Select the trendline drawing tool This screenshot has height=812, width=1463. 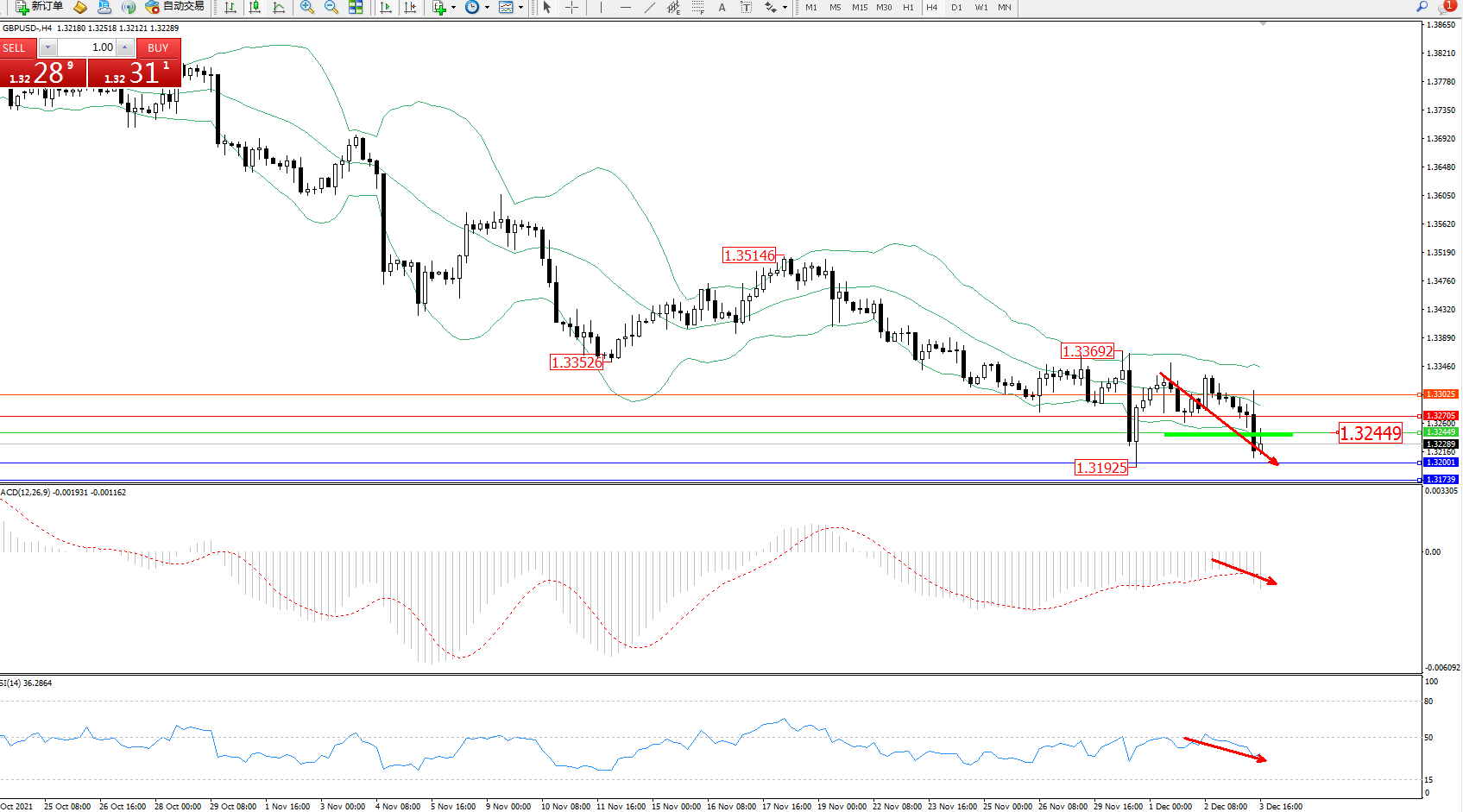pos(649,7)
